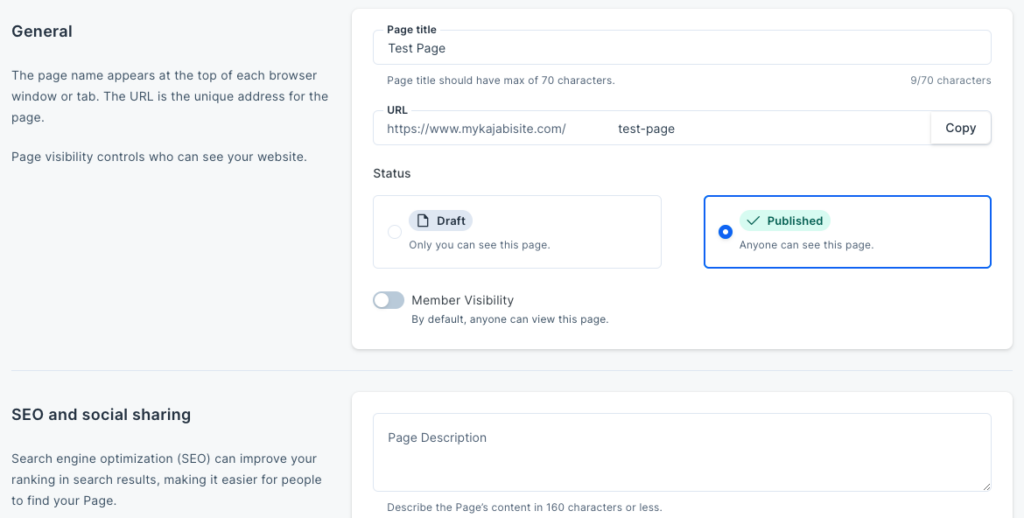The image size is (1024, 518).
Task: Click the General section heading
Action: click(x=42, y=31)
